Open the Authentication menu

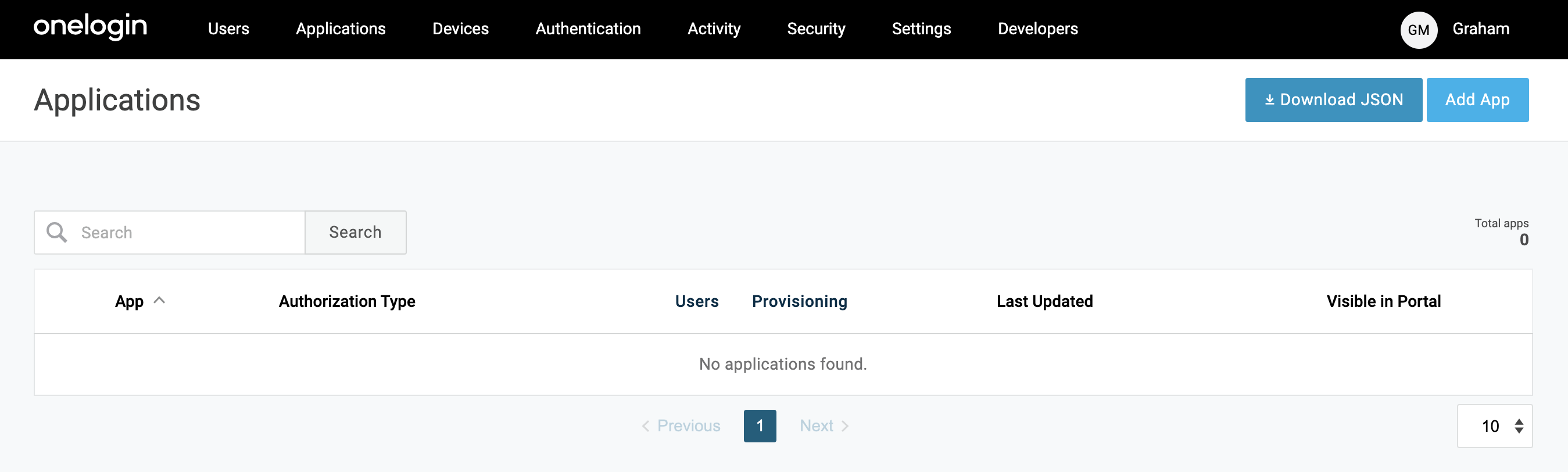(x=588, y=28)
